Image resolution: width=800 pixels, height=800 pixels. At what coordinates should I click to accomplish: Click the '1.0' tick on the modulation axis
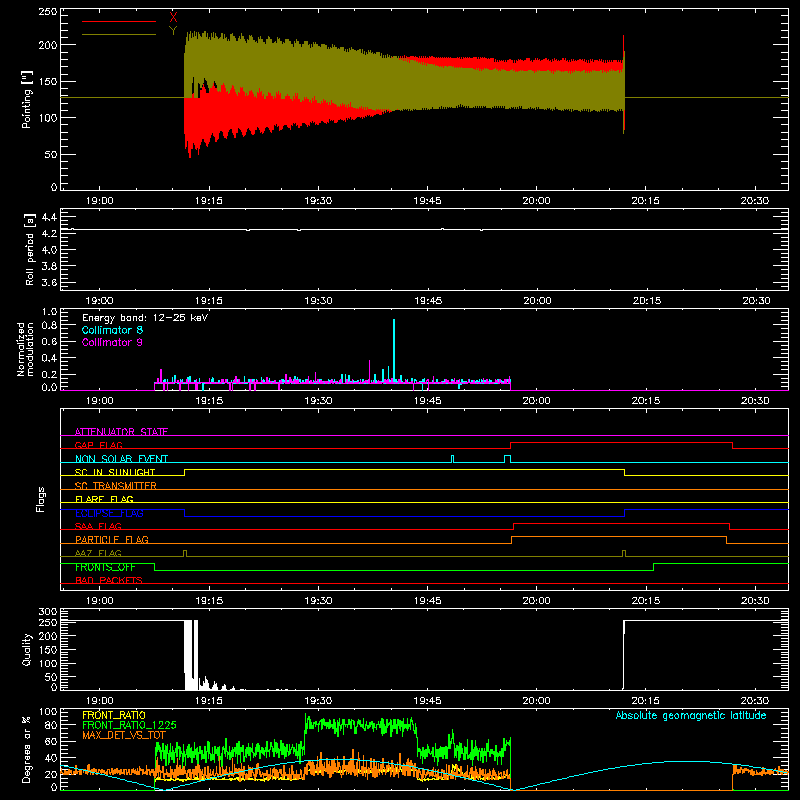pyautogui.click(x=49, y=312)
